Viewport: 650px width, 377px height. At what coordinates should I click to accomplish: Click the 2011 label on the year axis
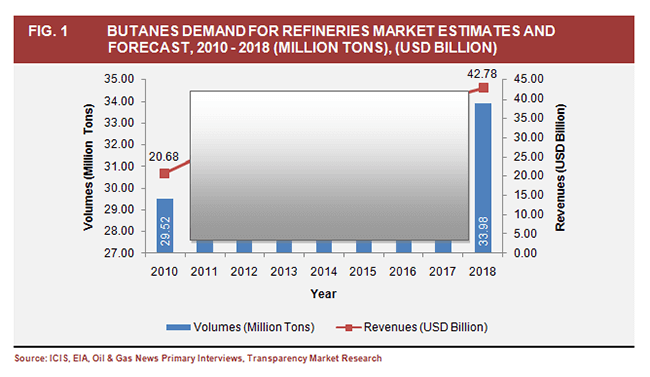204,272
